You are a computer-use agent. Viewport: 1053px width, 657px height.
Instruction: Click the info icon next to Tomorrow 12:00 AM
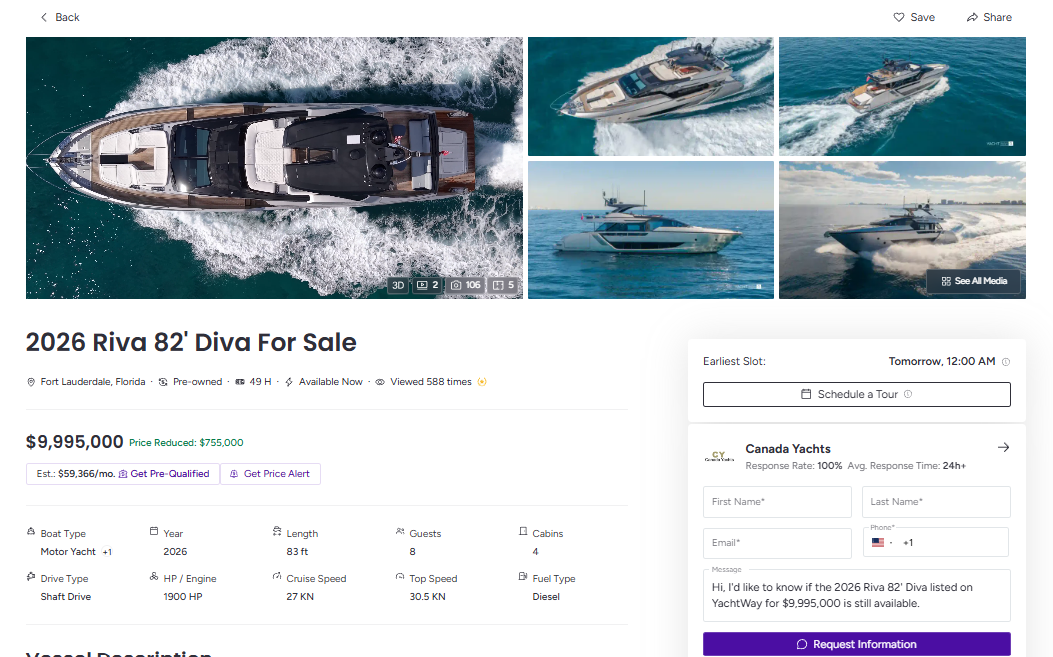1006,361
